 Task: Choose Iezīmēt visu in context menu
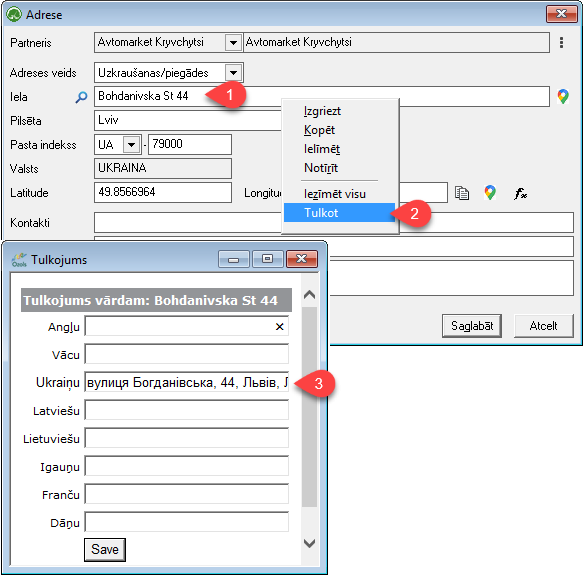[x=335, y=194]
